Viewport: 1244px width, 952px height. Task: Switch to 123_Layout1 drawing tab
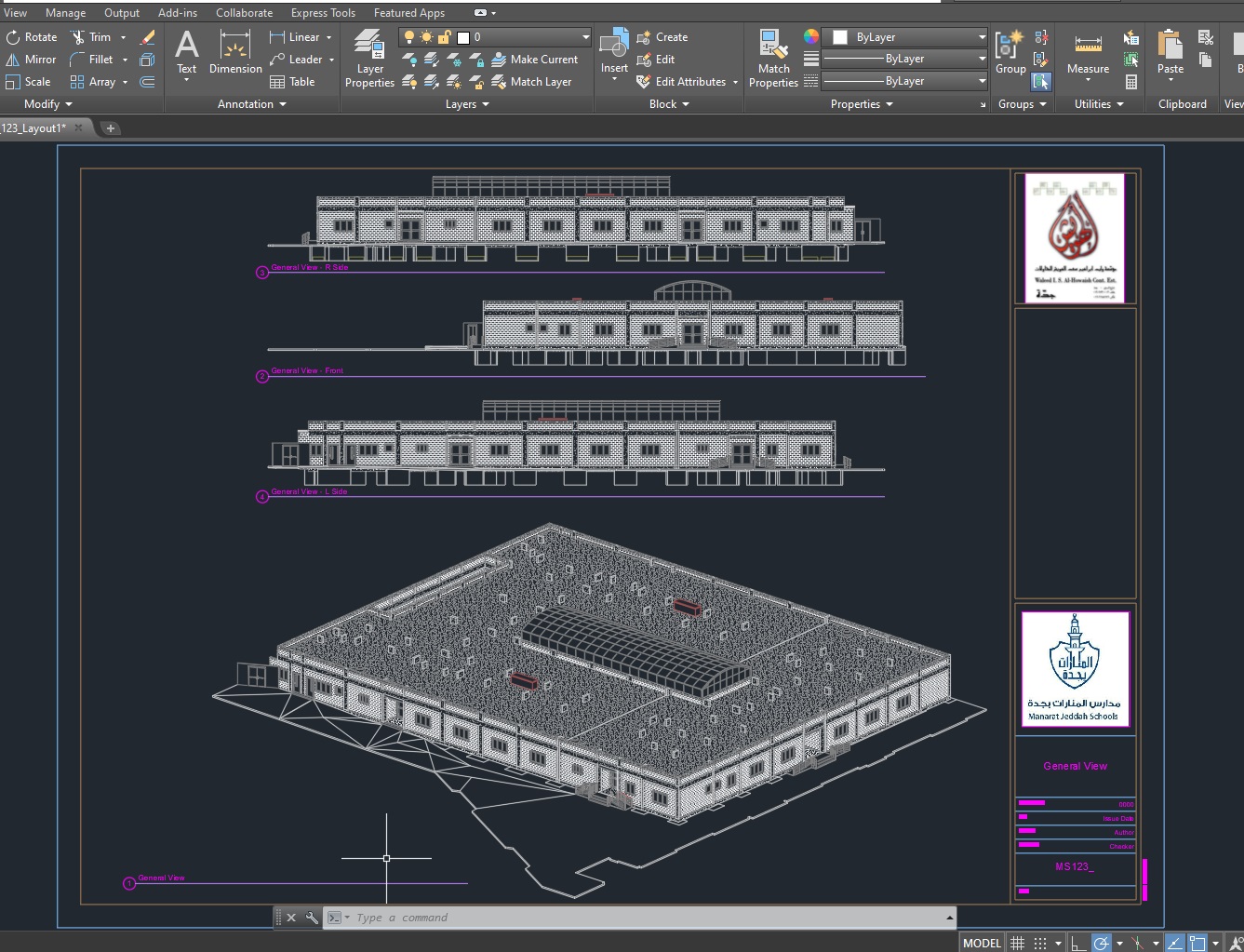pos(34,128)
